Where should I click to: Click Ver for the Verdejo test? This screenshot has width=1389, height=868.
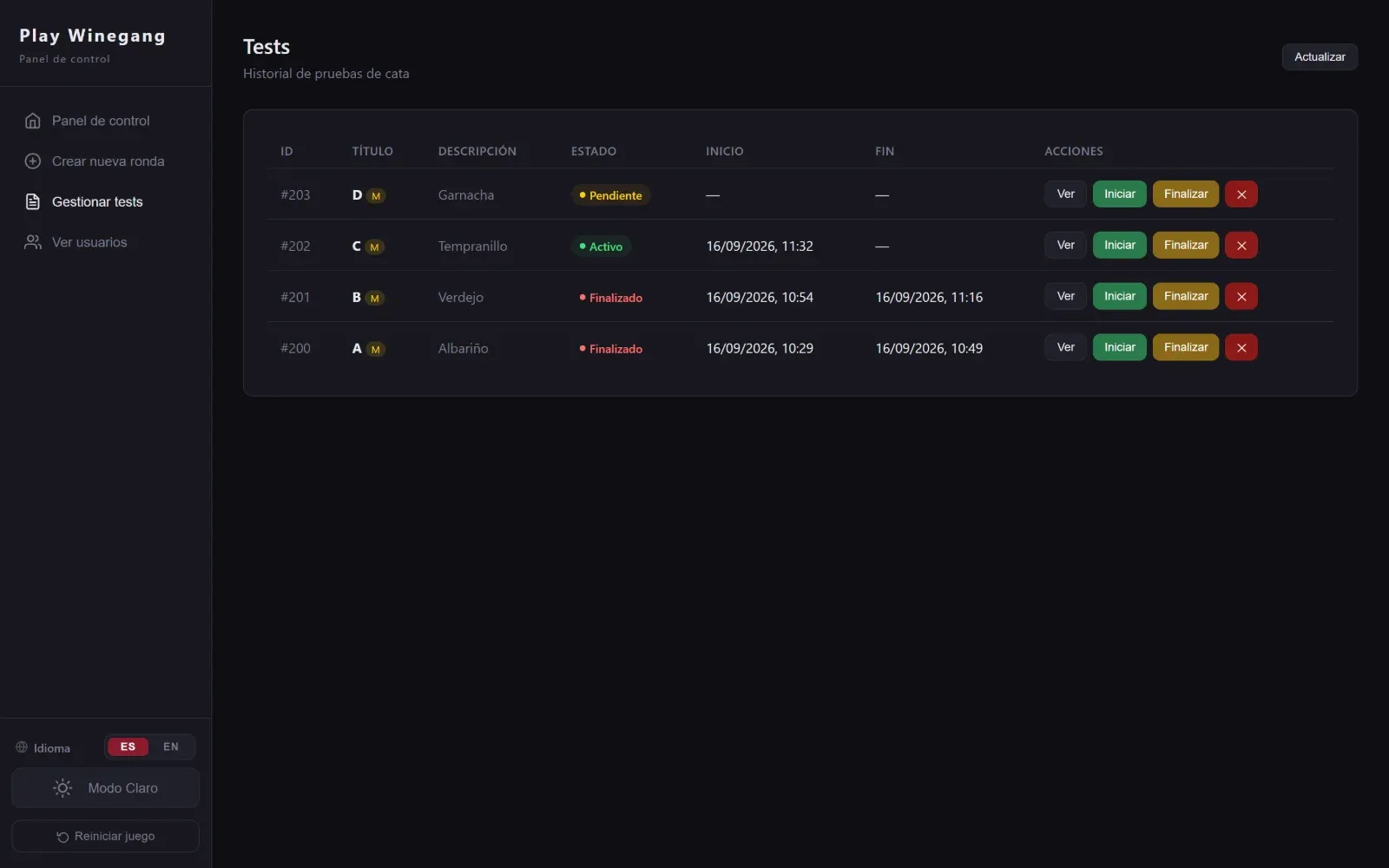click(1065, 297)
